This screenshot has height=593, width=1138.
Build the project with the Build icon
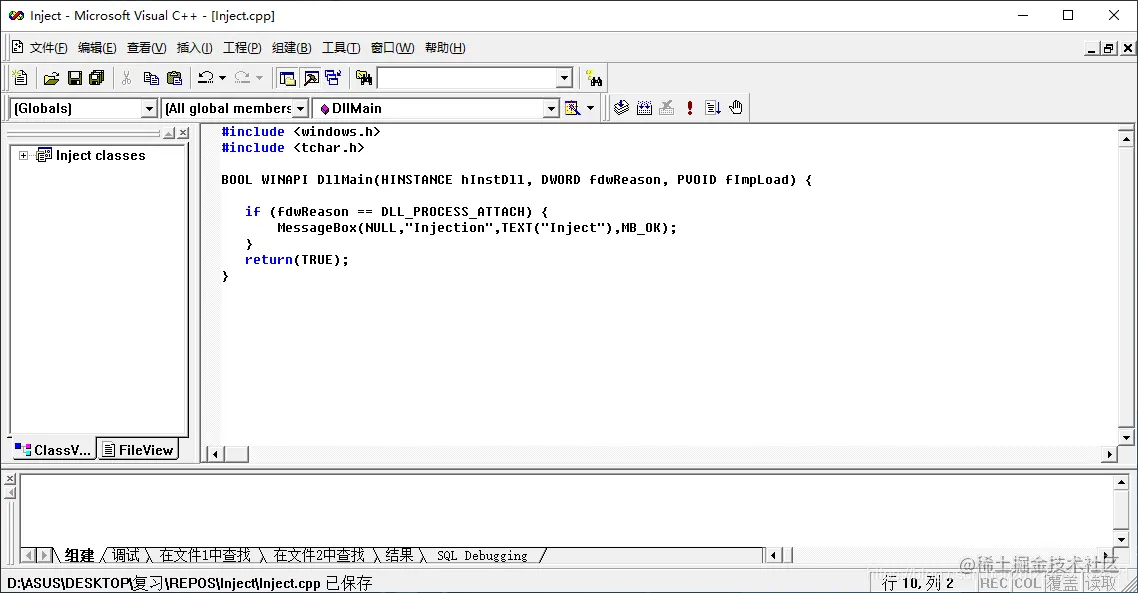(644, 108)
